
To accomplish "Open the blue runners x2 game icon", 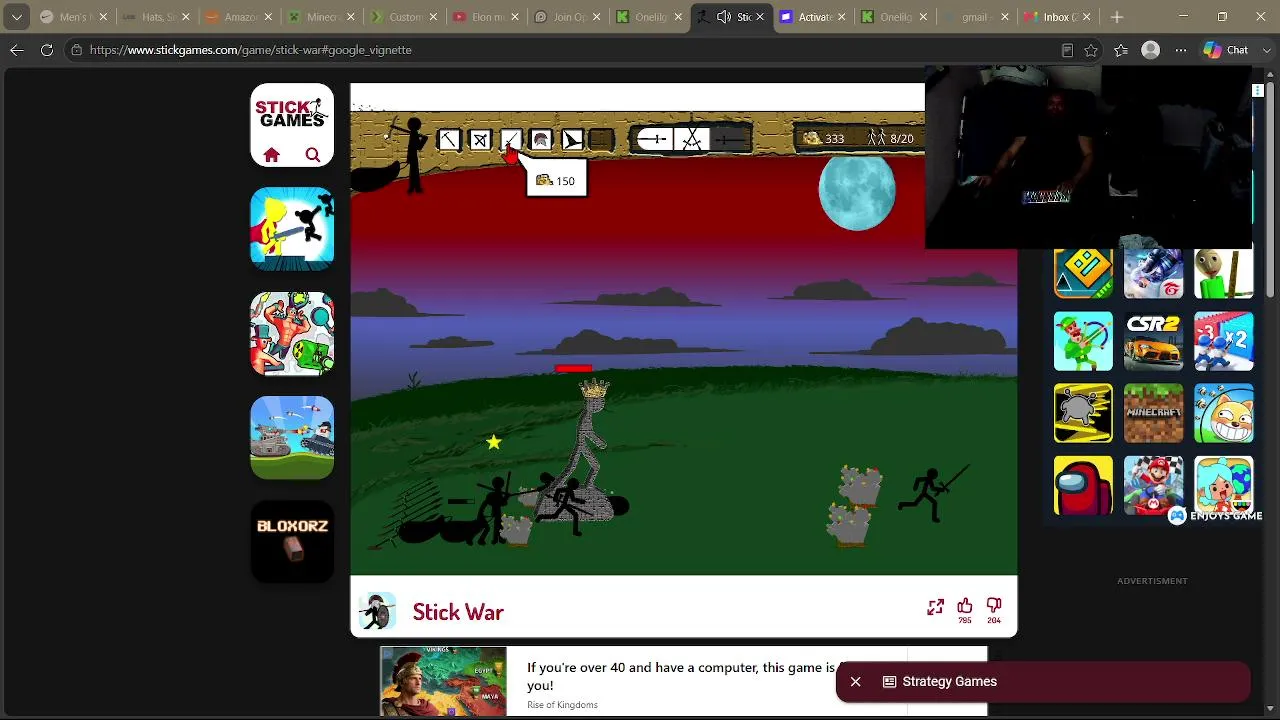I will (x=1224, y=341).
